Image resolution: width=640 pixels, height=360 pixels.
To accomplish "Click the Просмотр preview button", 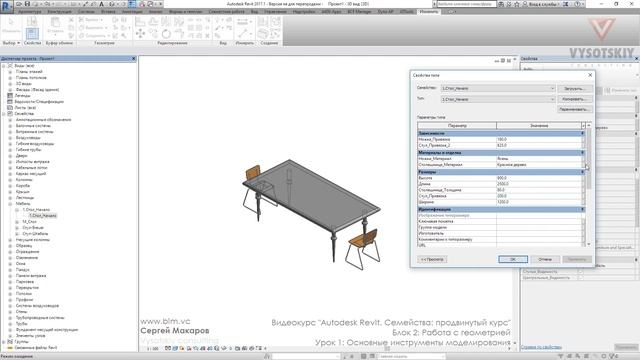I will pos(432,259).
